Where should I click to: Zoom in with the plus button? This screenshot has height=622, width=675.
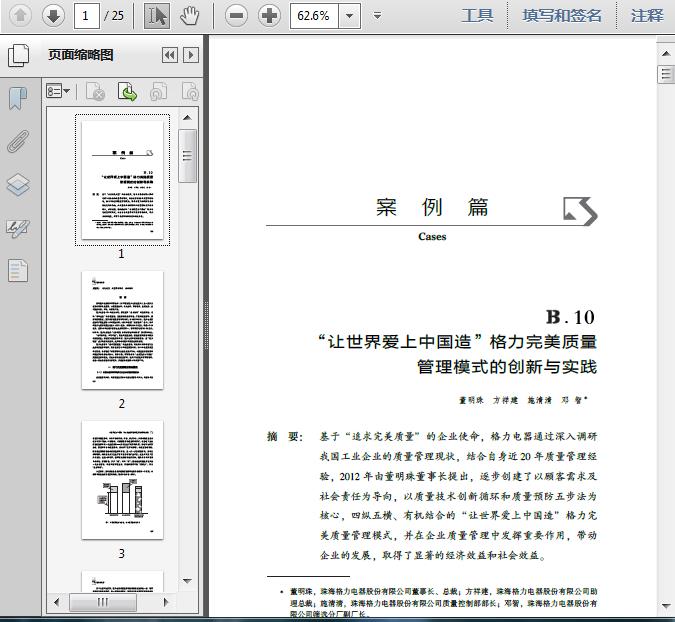(269, 16)
